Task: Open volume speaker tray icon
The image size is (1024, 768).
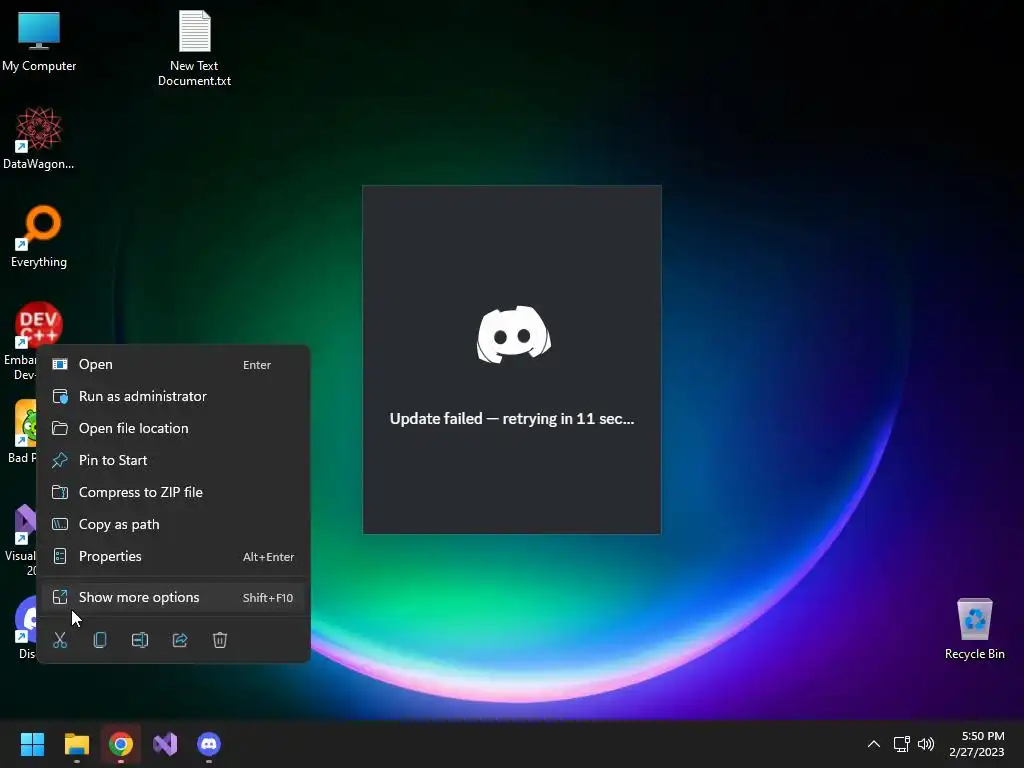Action: (x=926, y=744)
